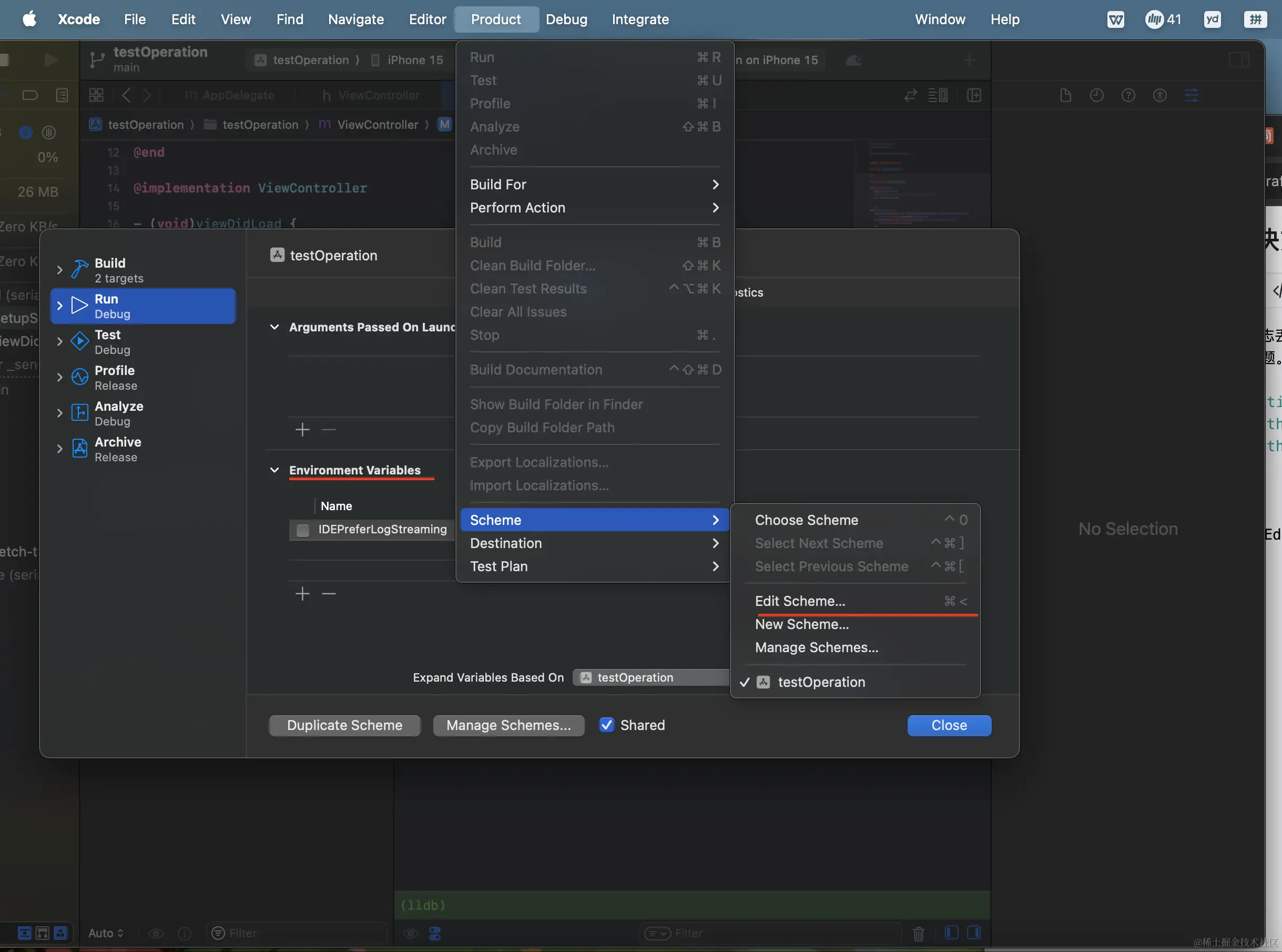The width and height of the screenshot is (1282, 952).
Task: Open the Destination submenu
Action: tap(595, 543)
